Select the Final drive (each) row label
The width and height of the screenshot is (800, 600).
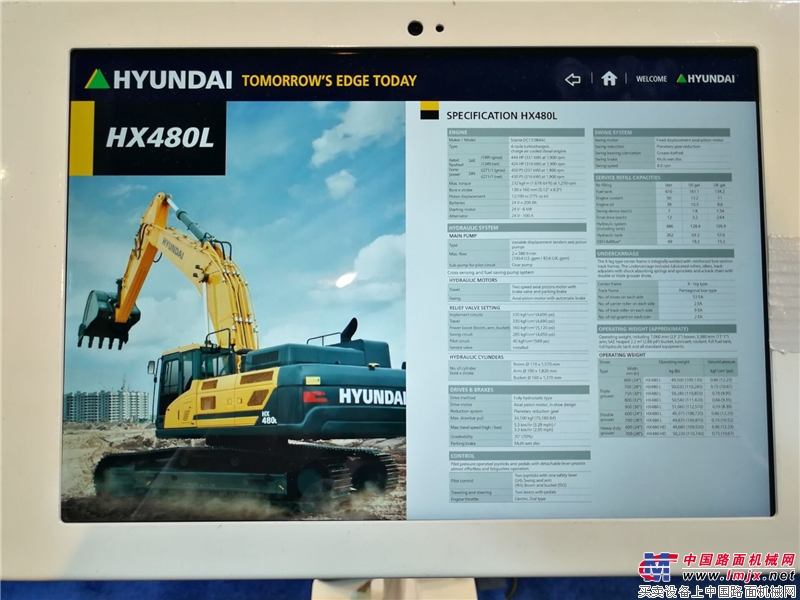pyautogui.click(x=610, y=217)
